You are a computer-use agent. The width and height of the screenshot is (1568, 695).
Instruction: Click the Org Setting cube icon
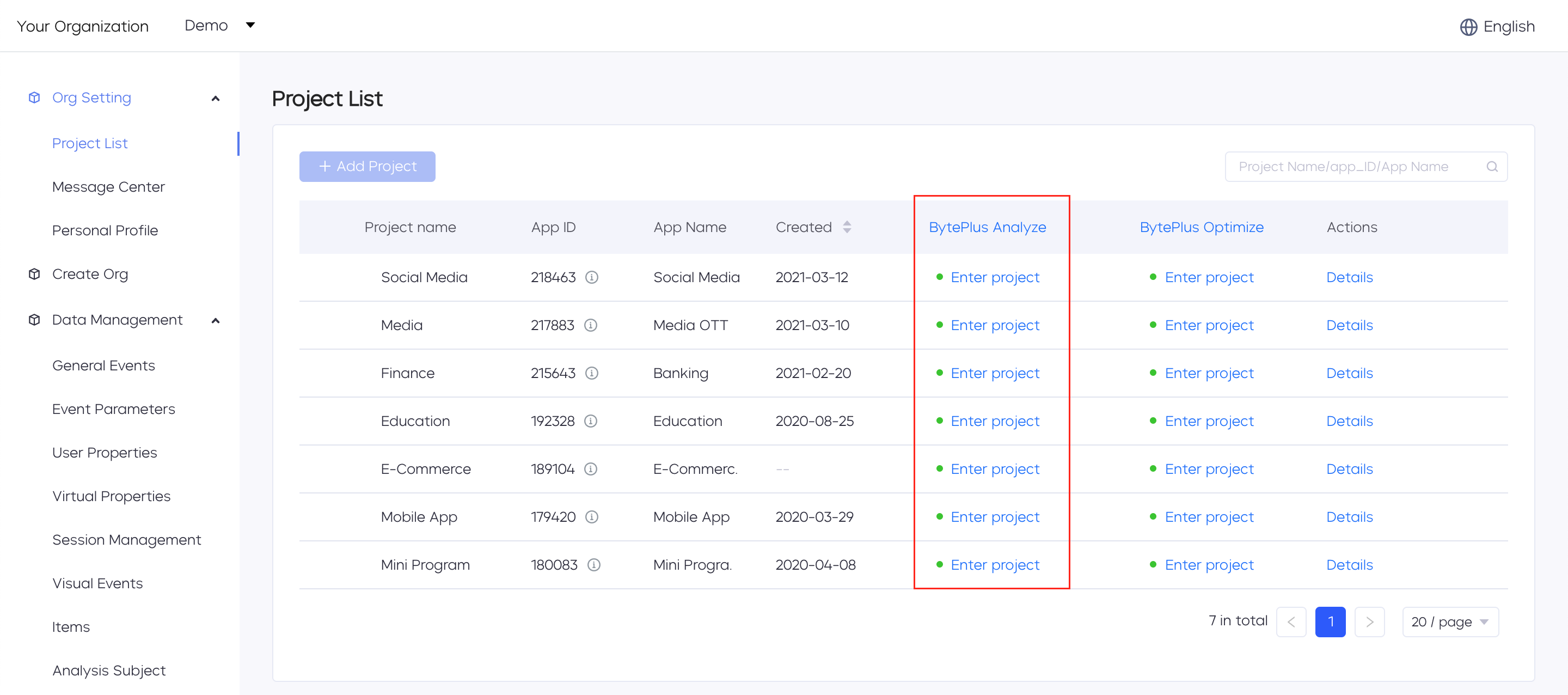click(35, 97)
